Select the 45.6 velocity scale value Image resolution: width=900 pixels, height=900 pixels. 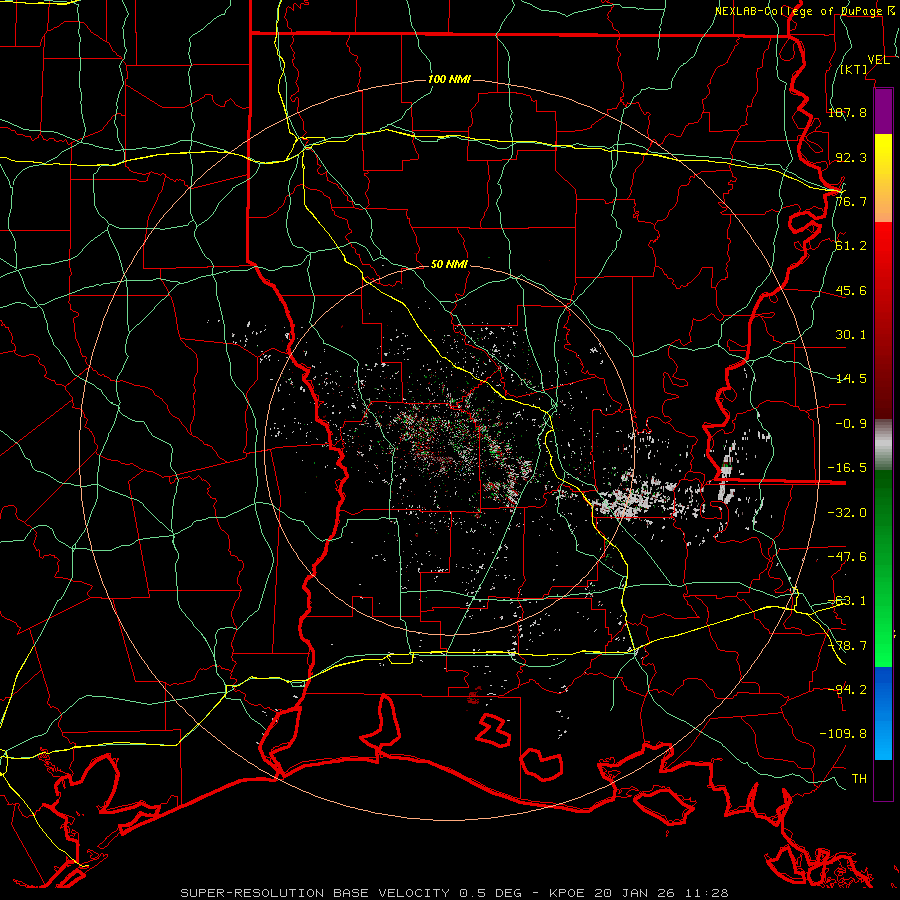[851, 290]
